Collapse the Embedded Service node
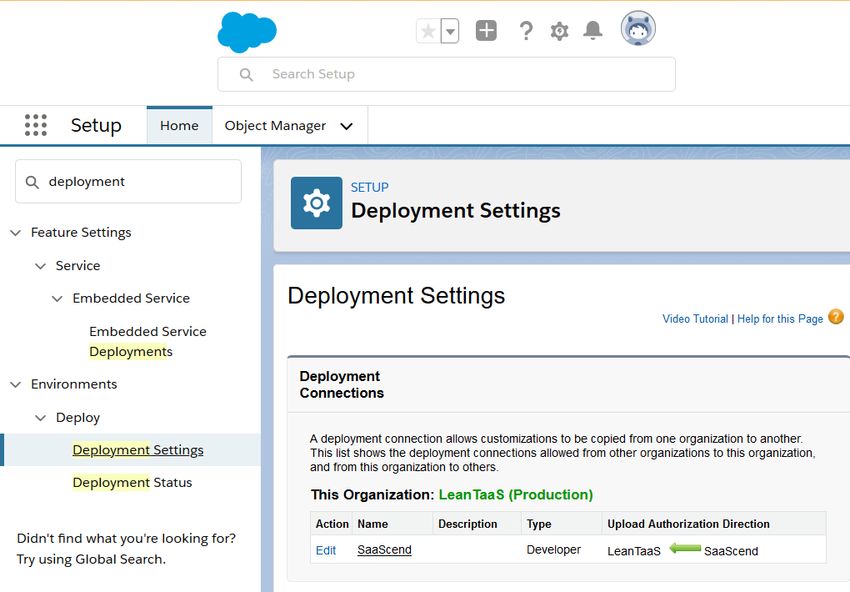This screenshot has height=592, width=850. pos(57,299)
